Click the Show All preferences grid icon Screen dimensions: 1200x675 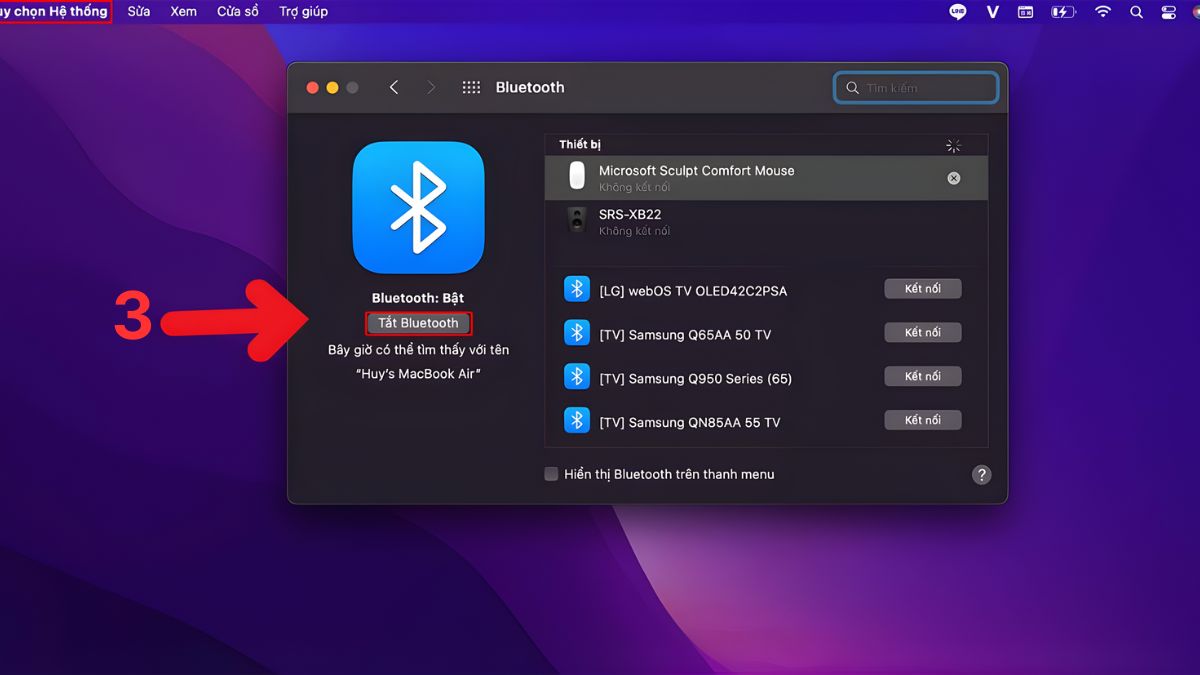pos(470,87)
